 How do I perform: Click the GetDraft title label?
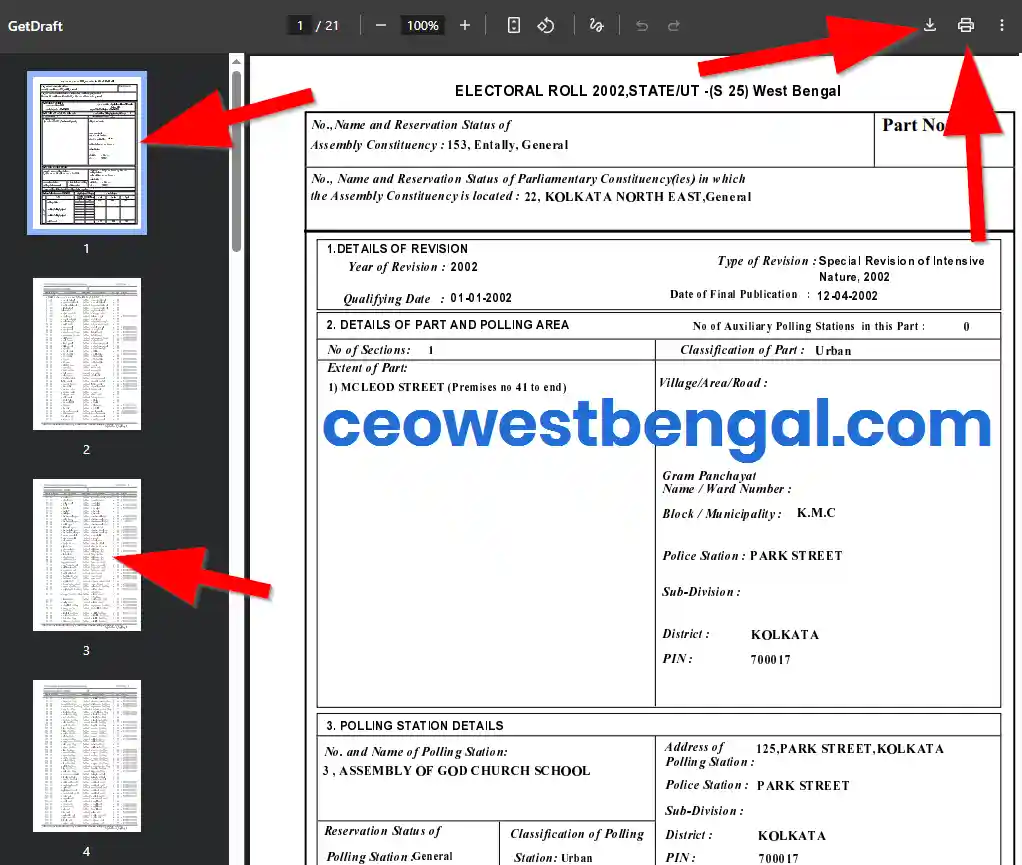(34, 25)
